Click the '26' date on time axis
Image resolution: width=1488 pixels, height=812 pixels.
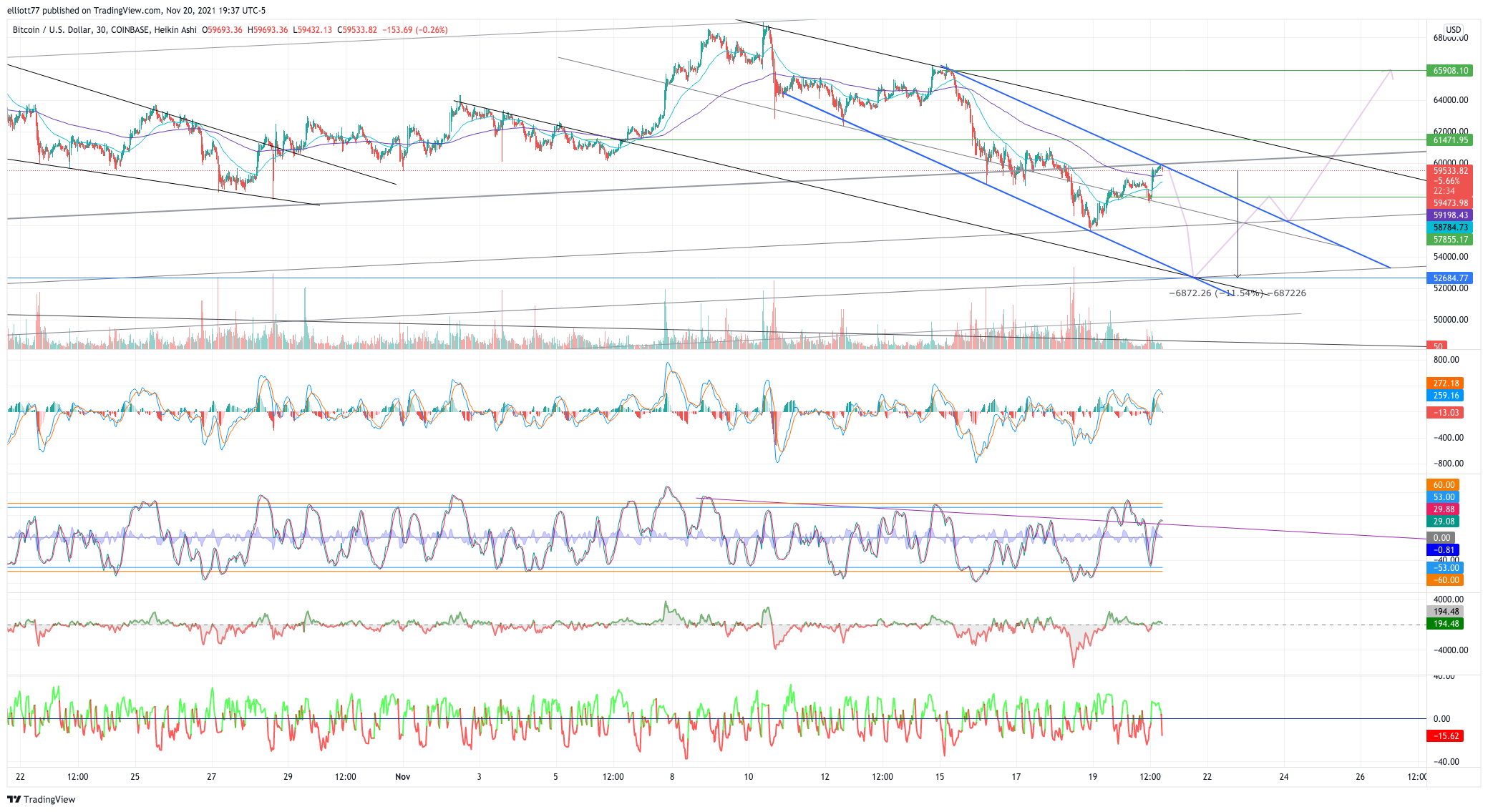pos(1361,777)
